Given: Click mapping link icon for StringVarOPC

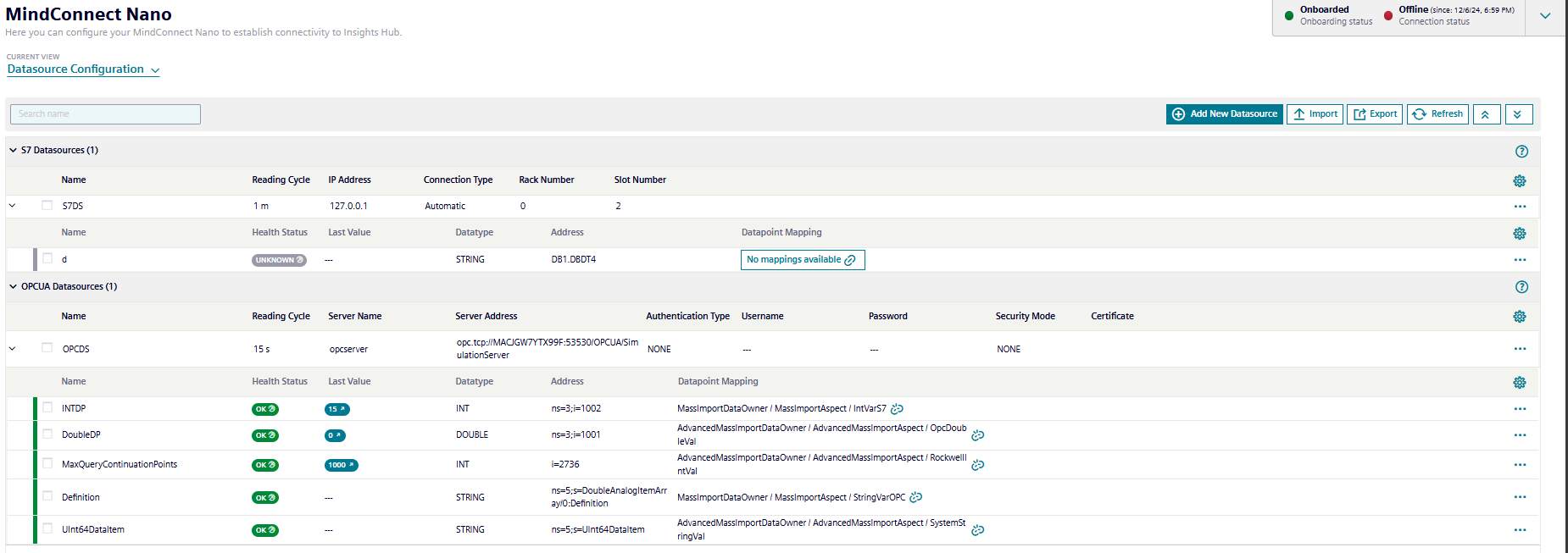Looking at the screenshot, I should (x=915, y=497).
